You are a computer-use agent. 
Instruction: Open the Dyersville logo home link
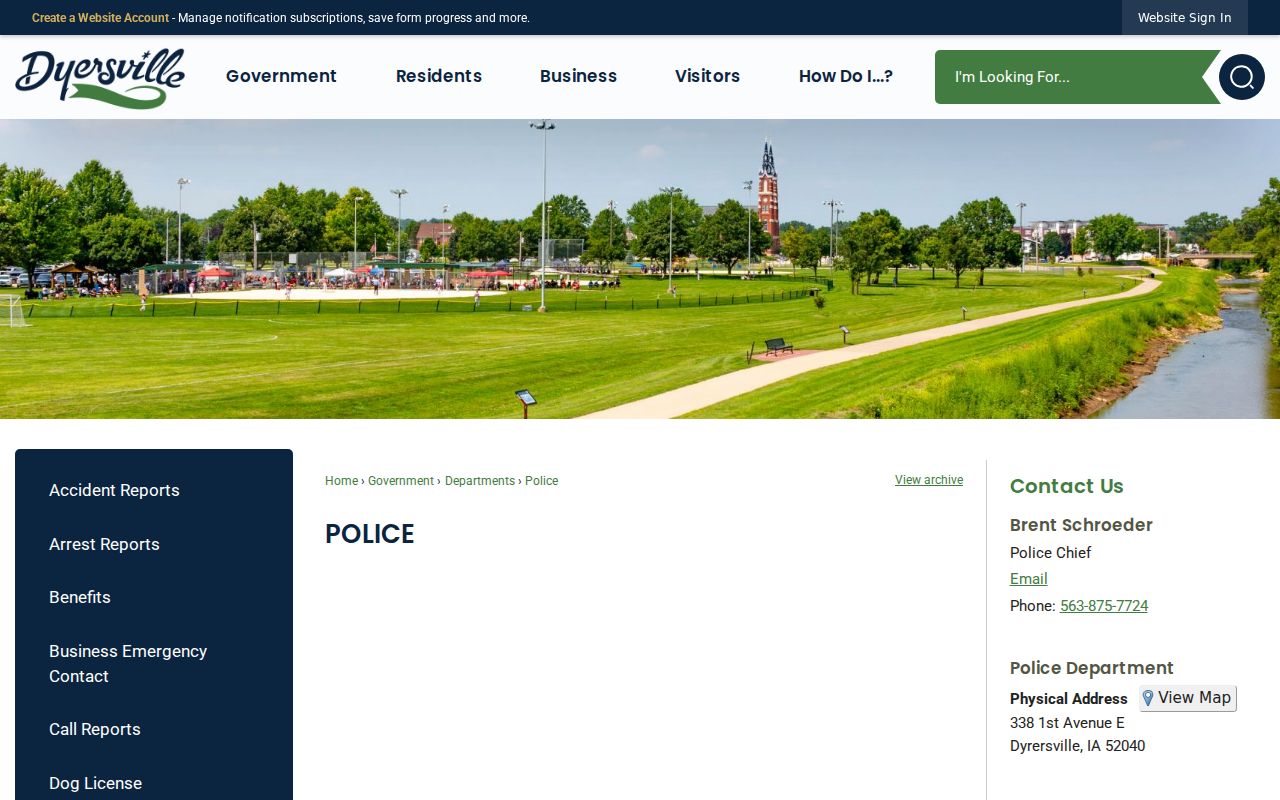pyautogui.click(x=100, y=78)
